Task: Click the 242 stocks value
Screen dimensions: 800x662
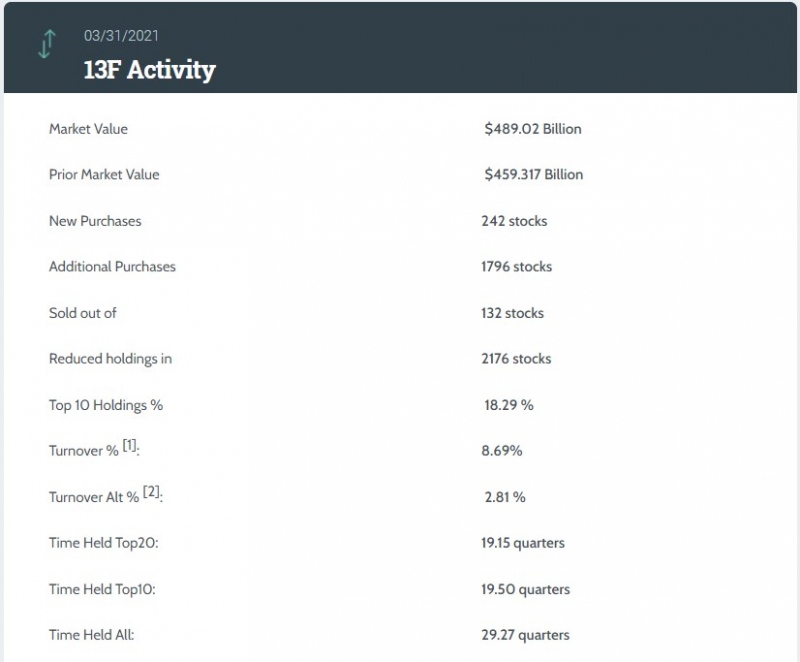Action: click(514, 221)
